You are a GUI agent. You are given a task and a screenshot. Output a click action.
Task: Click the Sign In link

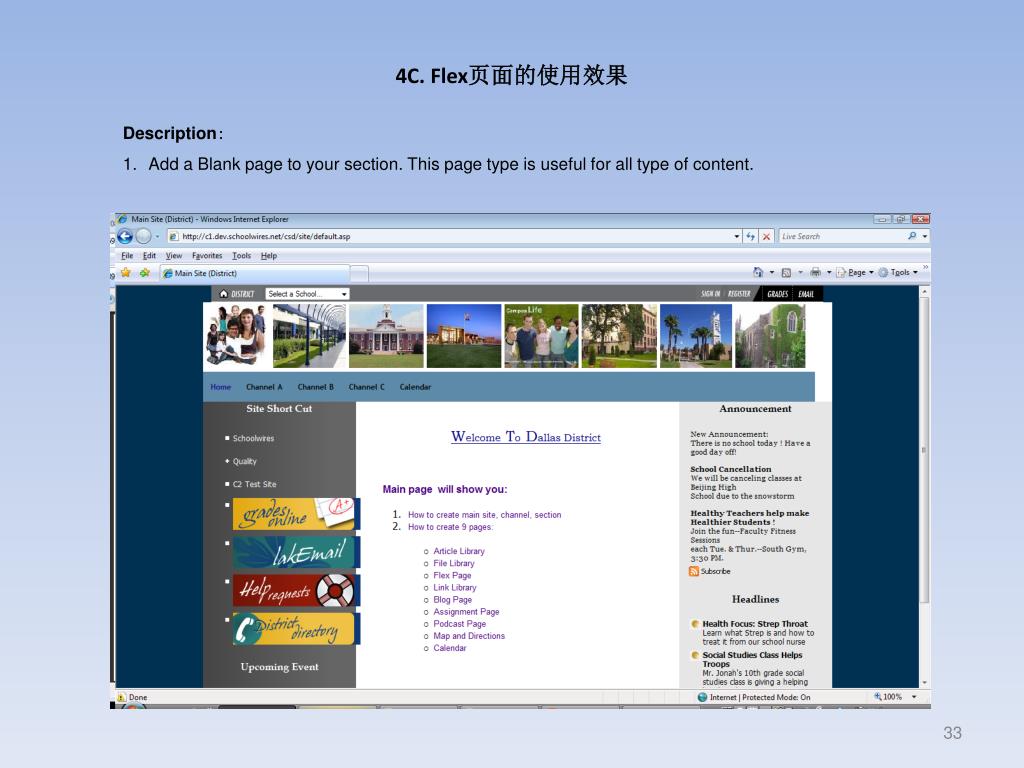(x=711, y=294)
